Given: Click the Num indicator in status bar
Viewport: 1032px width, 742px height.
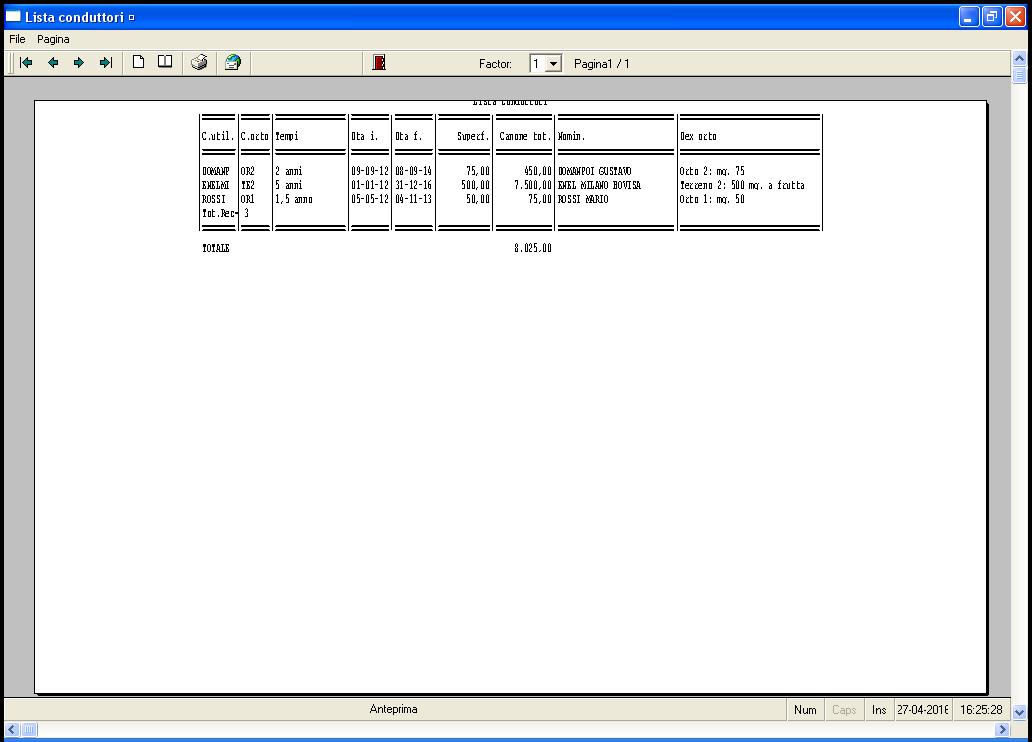Looking at the screenshot, I should click(805, 710).
